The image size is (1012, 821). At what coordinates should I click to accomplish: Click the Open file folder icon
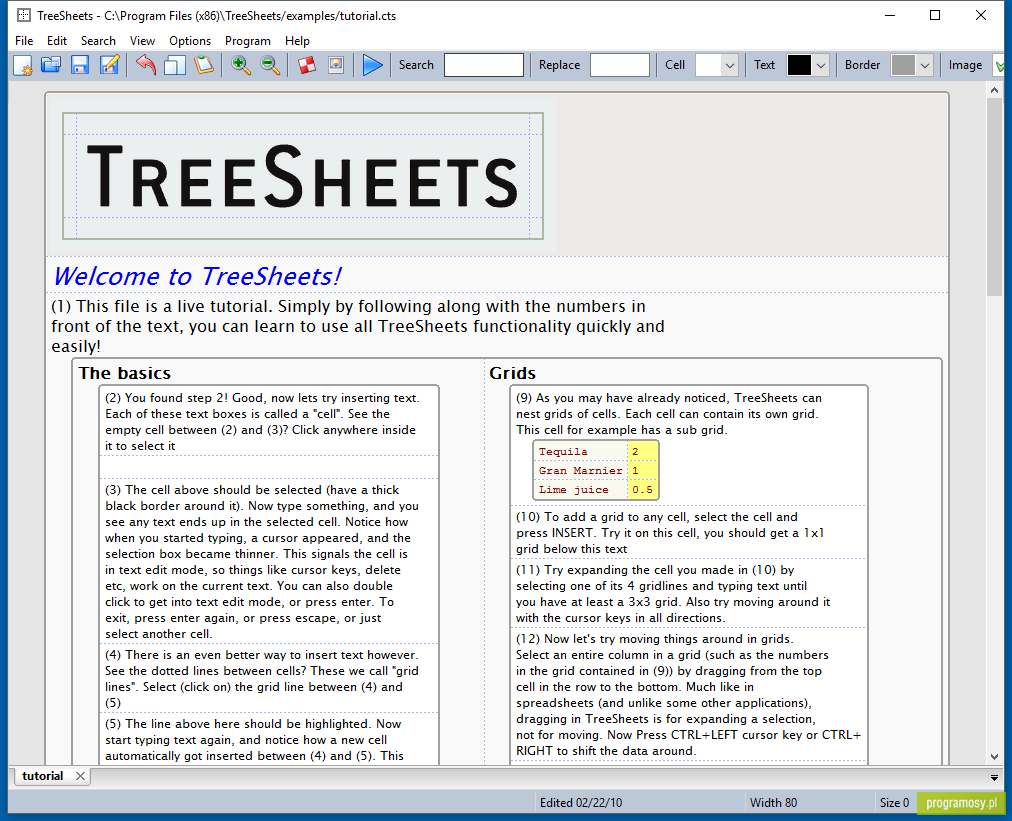pyautogui.click(x=51, y=65)
